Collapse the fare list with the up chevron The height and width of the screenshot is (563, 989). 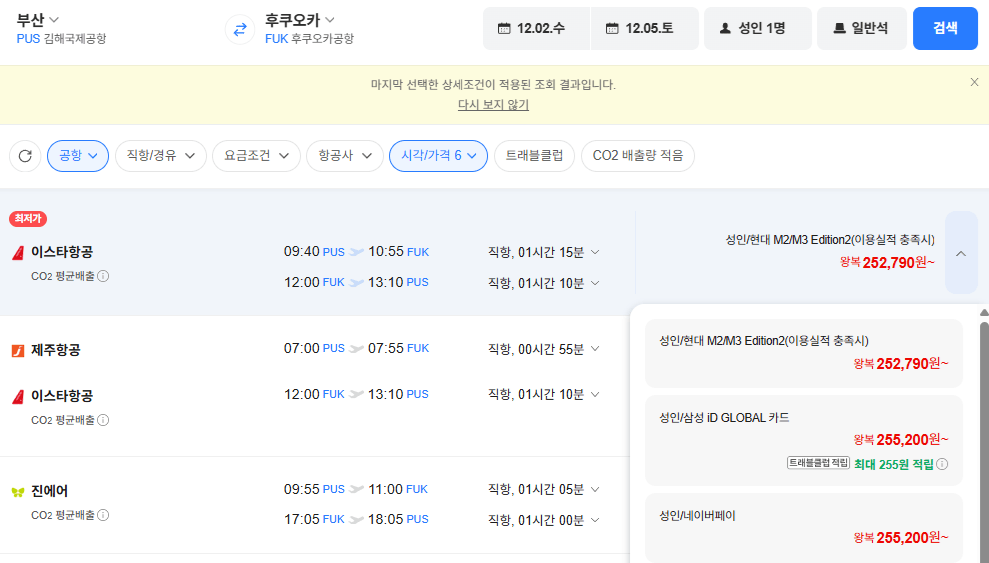(x=961, y=253)
